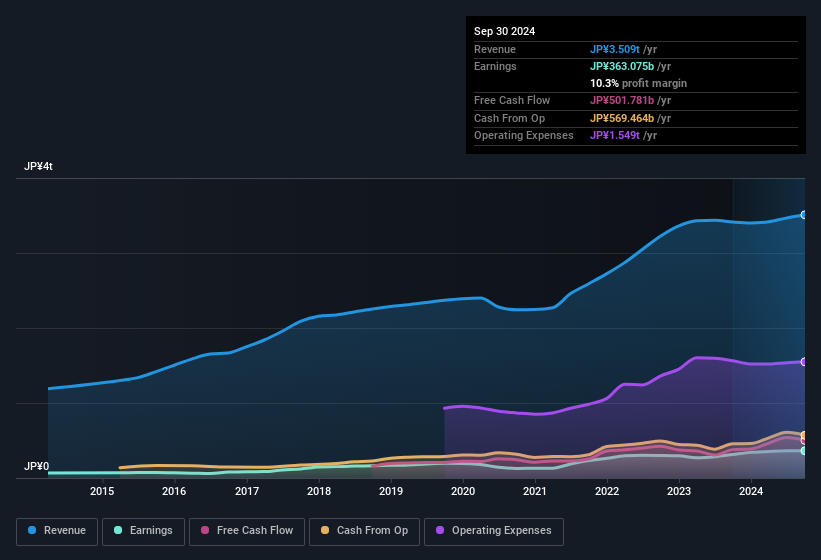821x560 pixels.
Task: Click the 2015 x-axis label
Action: coord(102,491)
